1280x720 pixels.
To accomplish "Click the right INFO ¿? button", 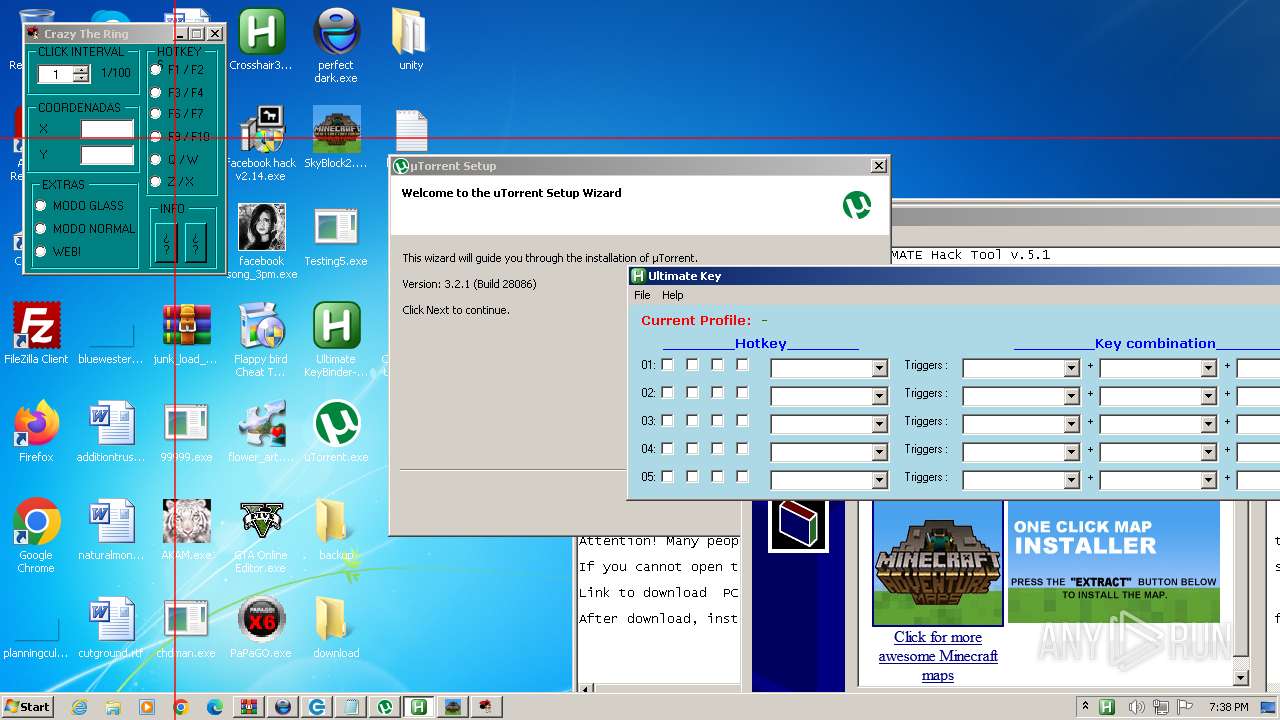I will coord(197,242).
